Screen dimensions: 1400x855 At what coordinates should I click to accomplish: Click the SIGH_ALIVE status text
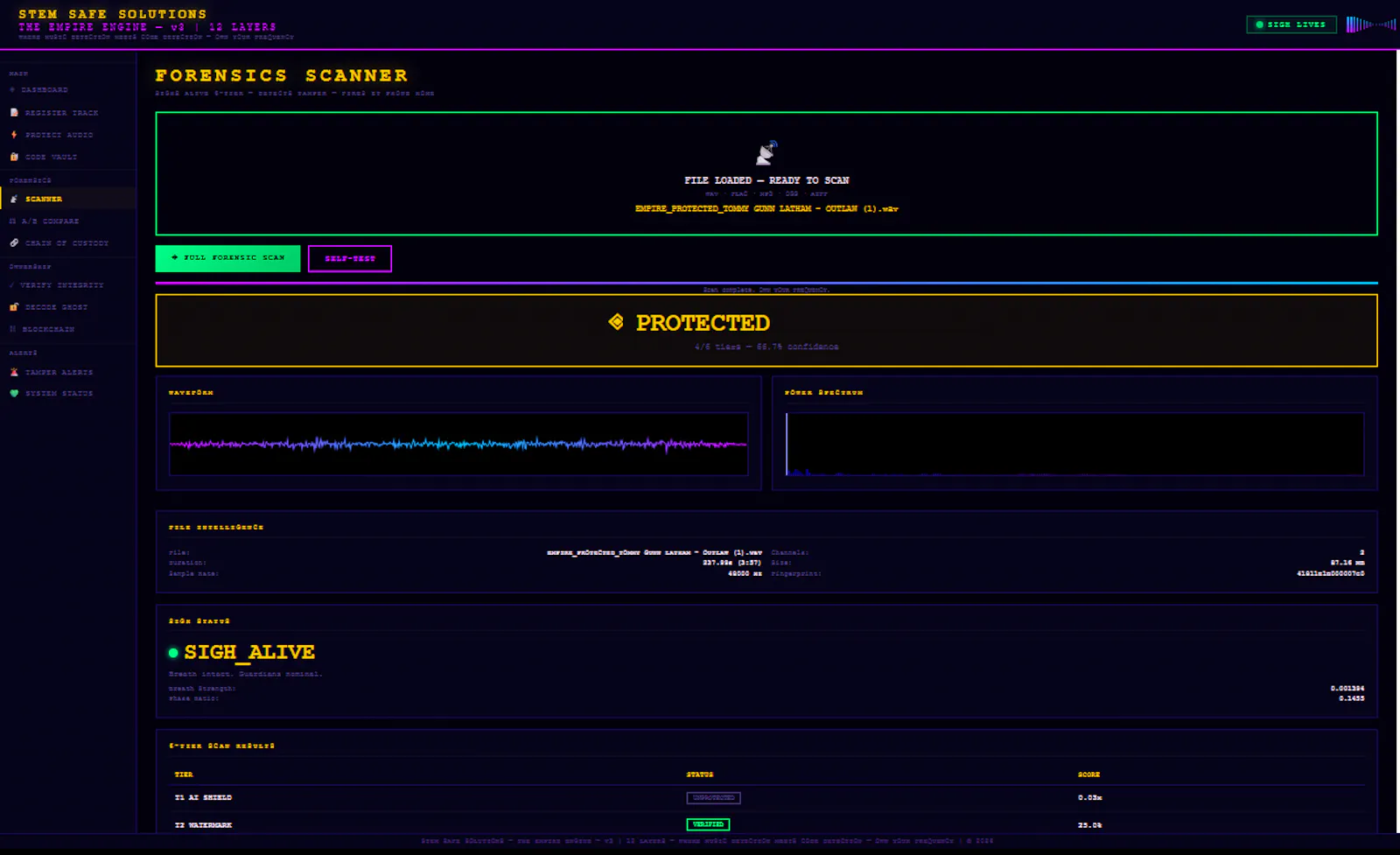(249, 653)
